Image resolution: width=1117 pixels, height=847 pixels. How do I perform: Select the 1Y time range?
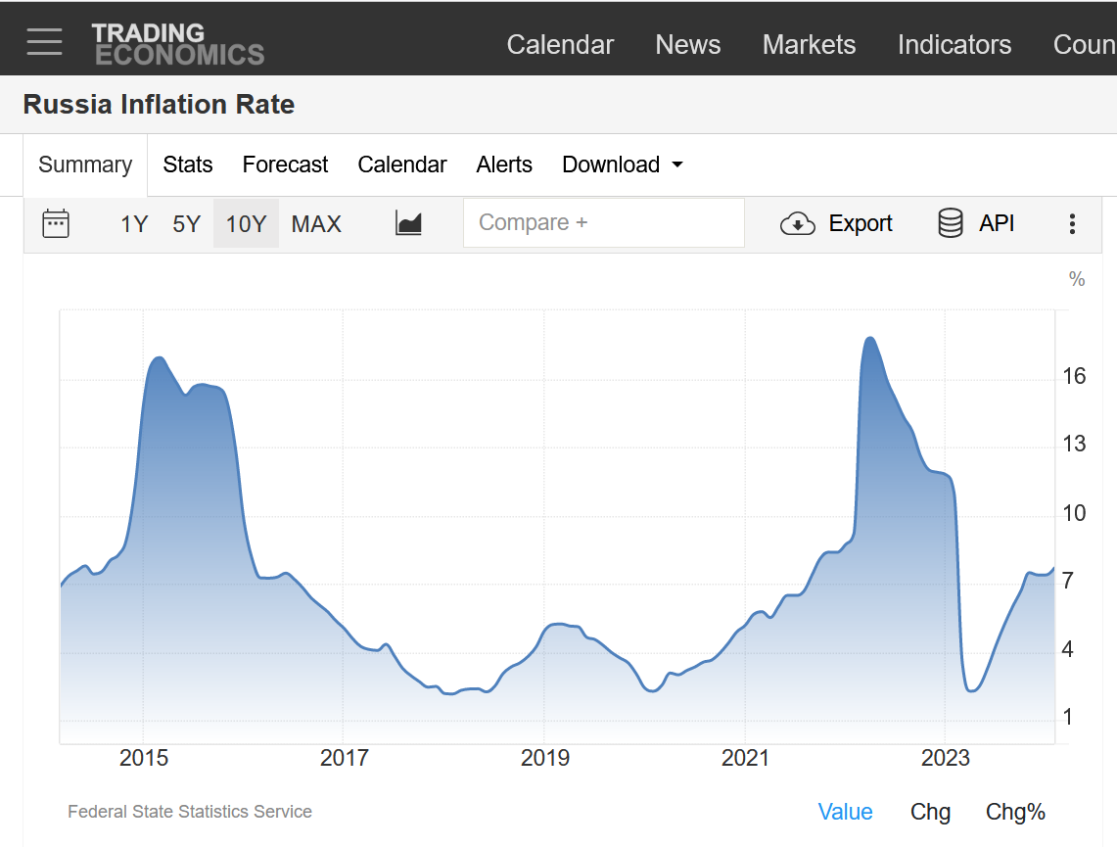[134, 224]
